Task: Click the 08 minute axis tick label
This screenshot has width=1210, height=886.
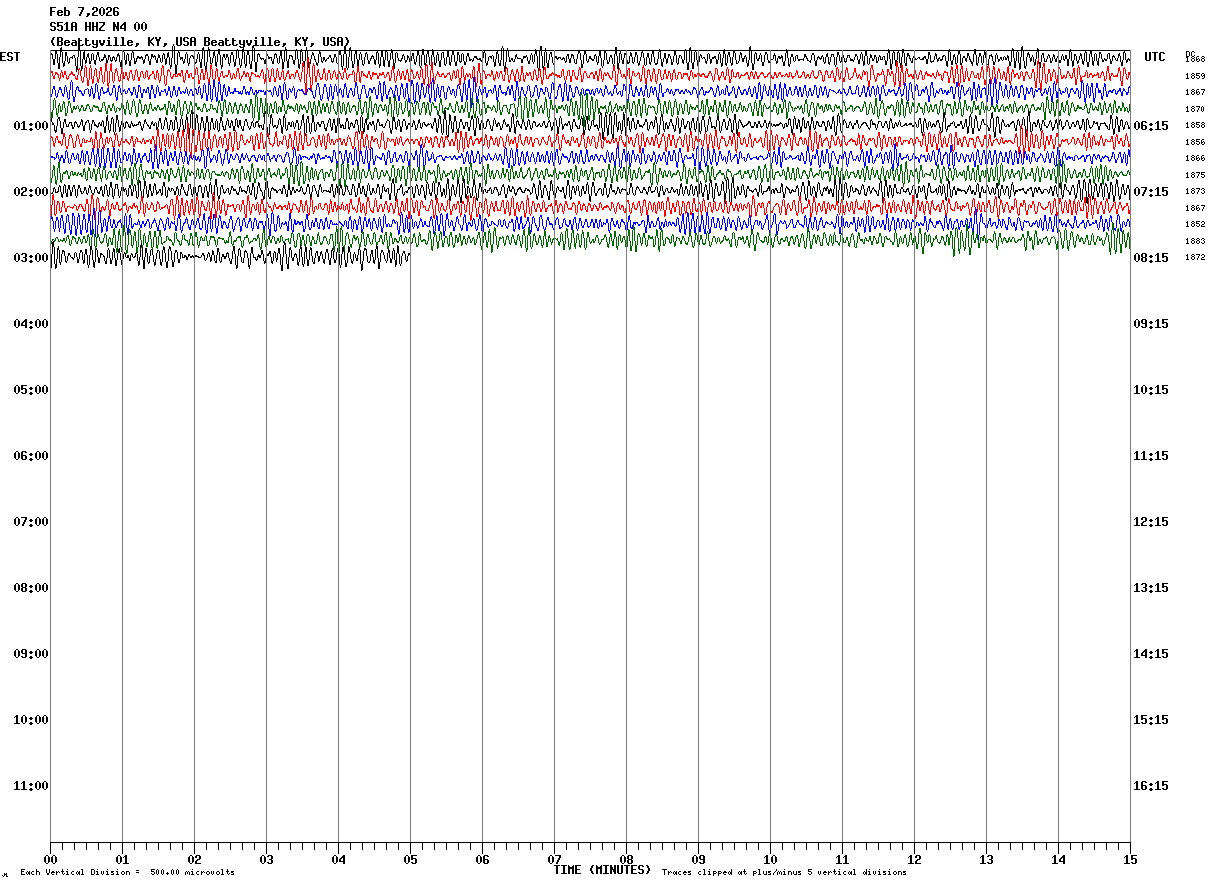Action: [x=626, y=860]
